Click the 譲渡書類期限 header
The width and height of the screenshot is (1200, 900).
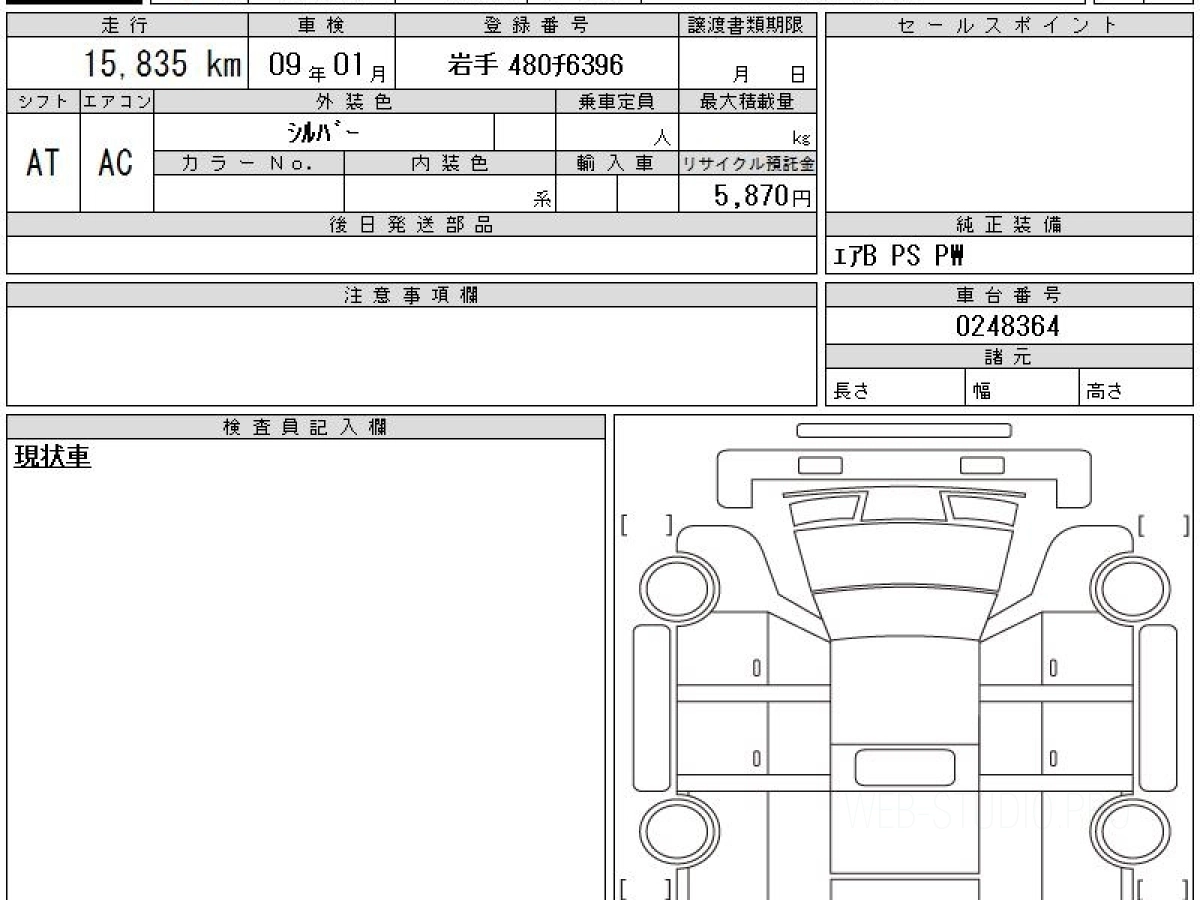[x=747, y=26]
